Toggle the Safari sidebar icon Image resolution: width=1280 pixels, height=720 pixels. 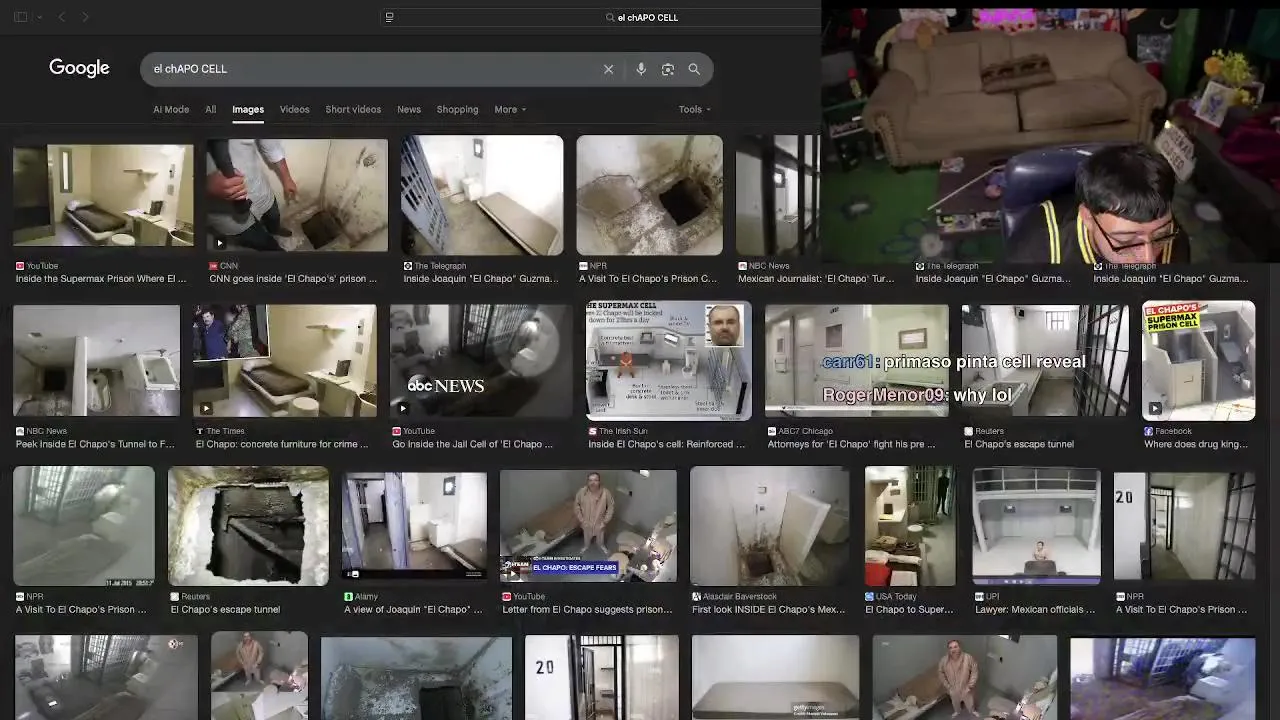tap(20, 17)
